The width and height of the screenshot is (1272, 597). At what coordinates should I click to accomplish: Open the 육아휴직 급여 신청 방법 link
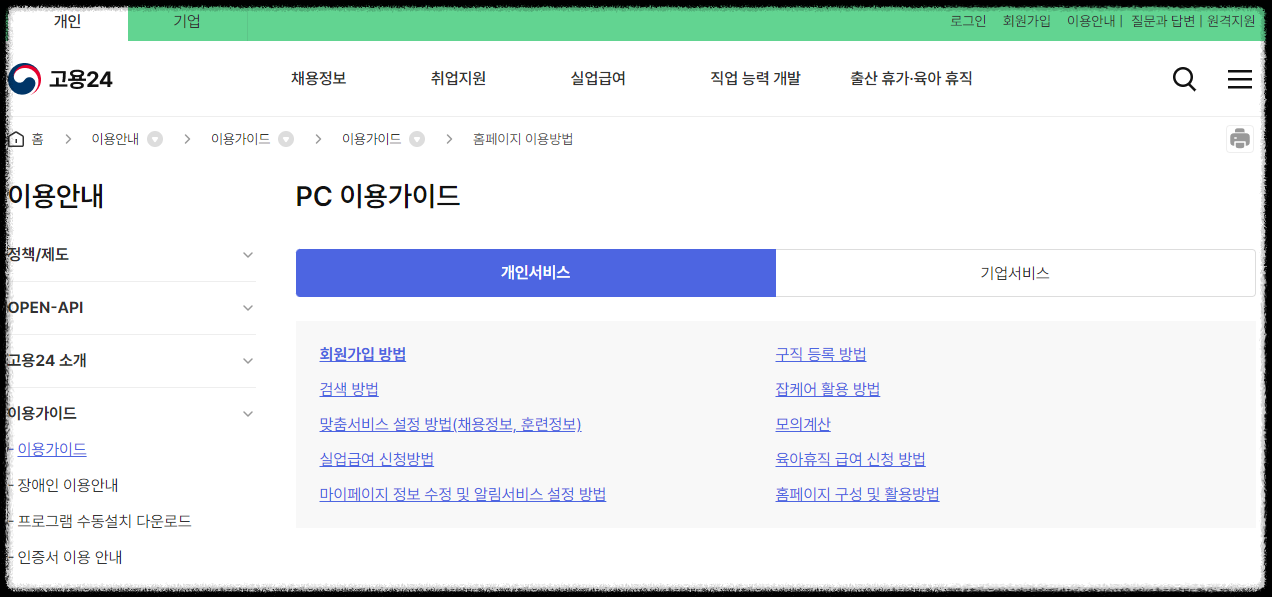(x=851, y=460)
